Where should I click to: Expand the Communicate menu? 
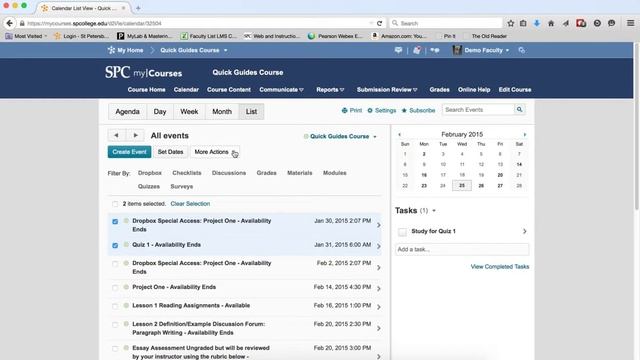[x=281, y=90]
